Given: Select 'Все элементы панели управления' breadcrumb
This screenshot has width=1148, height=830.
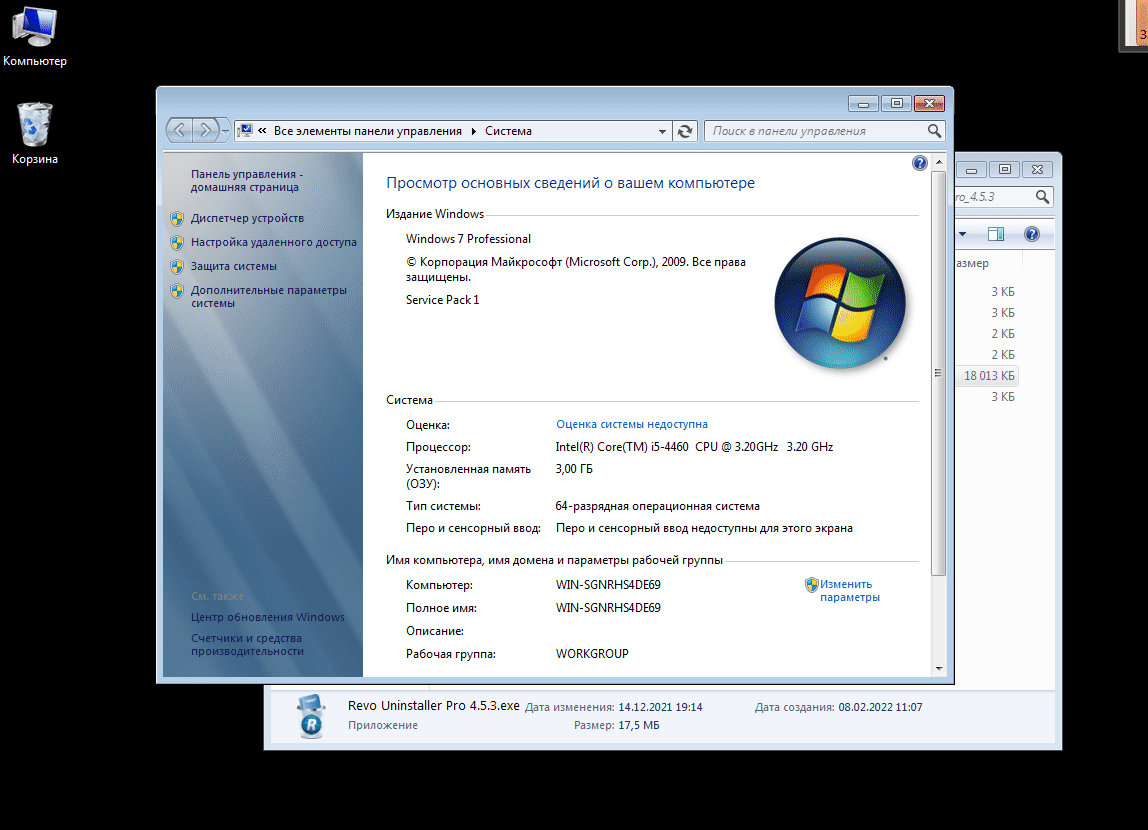Looking at the screenshot, I should pos(368,131).
